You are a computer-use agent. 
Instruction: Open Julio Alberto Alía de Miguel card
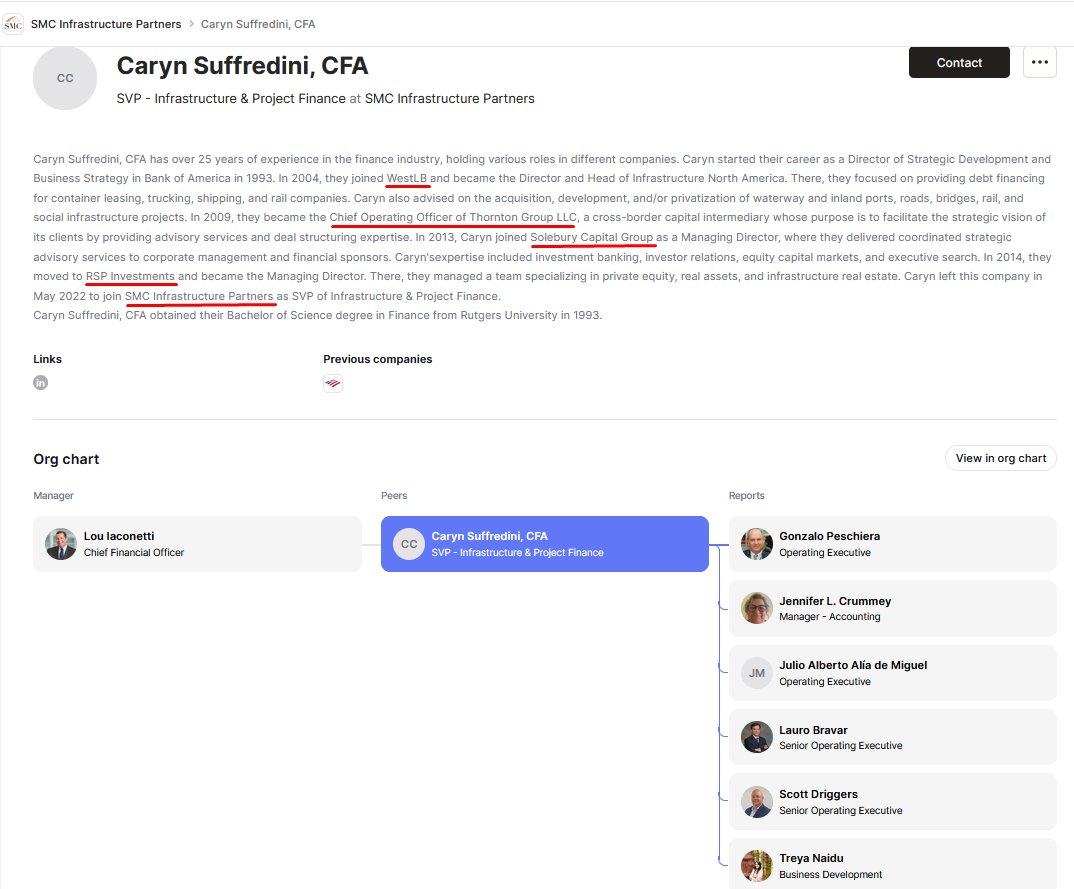pos(892,673)
